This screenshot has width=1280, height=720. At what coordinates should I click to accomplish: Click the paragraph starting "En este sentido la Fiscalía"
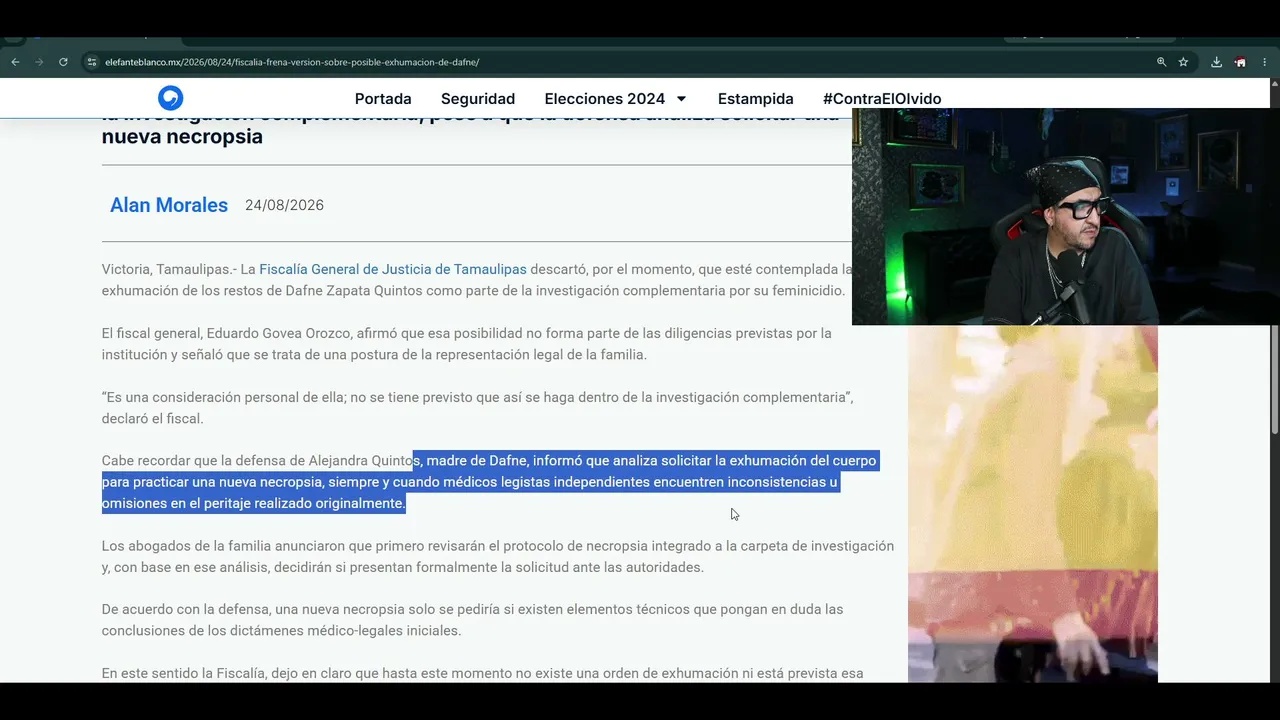(x=482, y=673)
